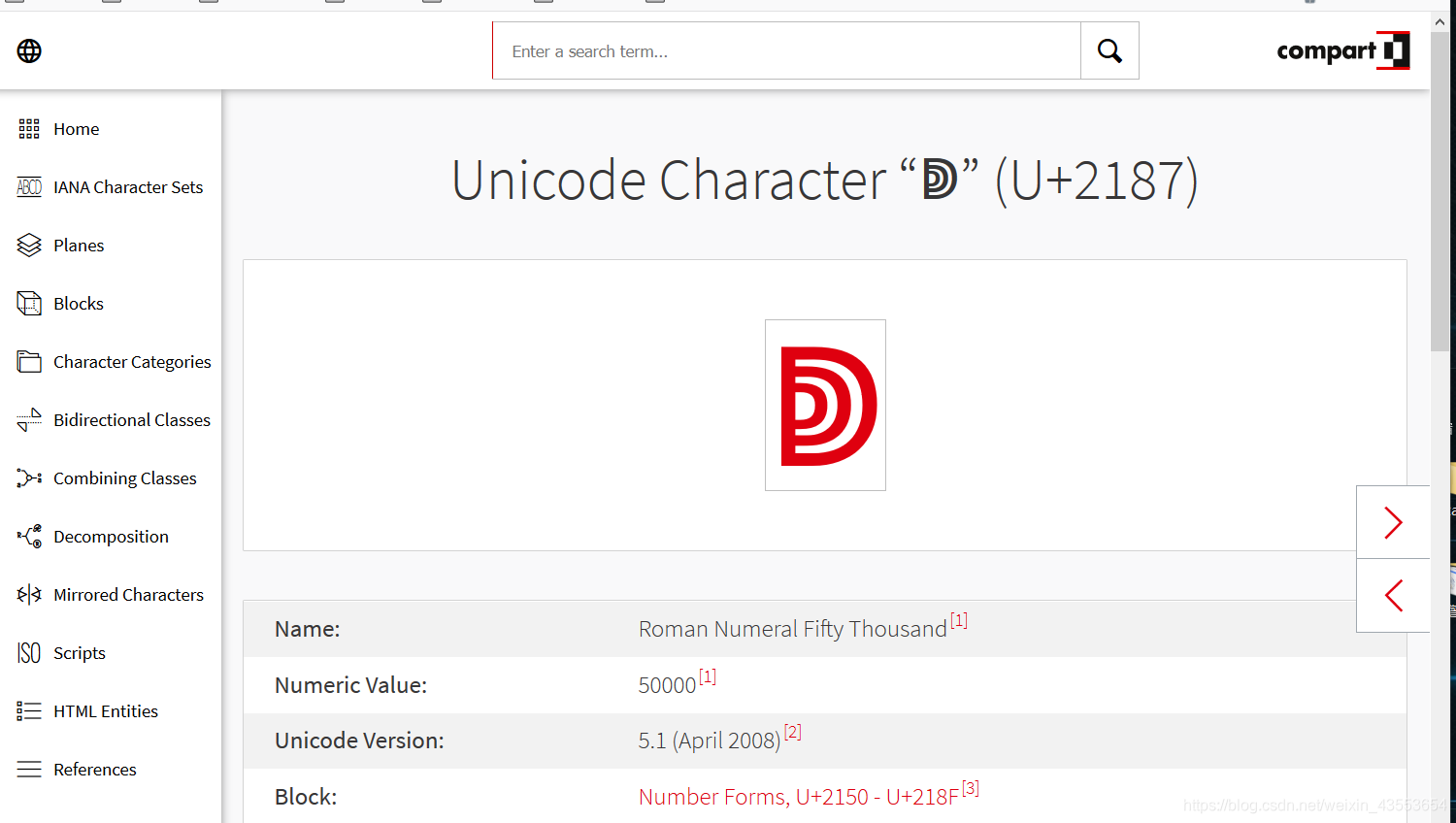The width and height of the screenshot is (1456, 823).
Task: Click footnote [1] beside the Name value
Action: [x=959, y=620]
